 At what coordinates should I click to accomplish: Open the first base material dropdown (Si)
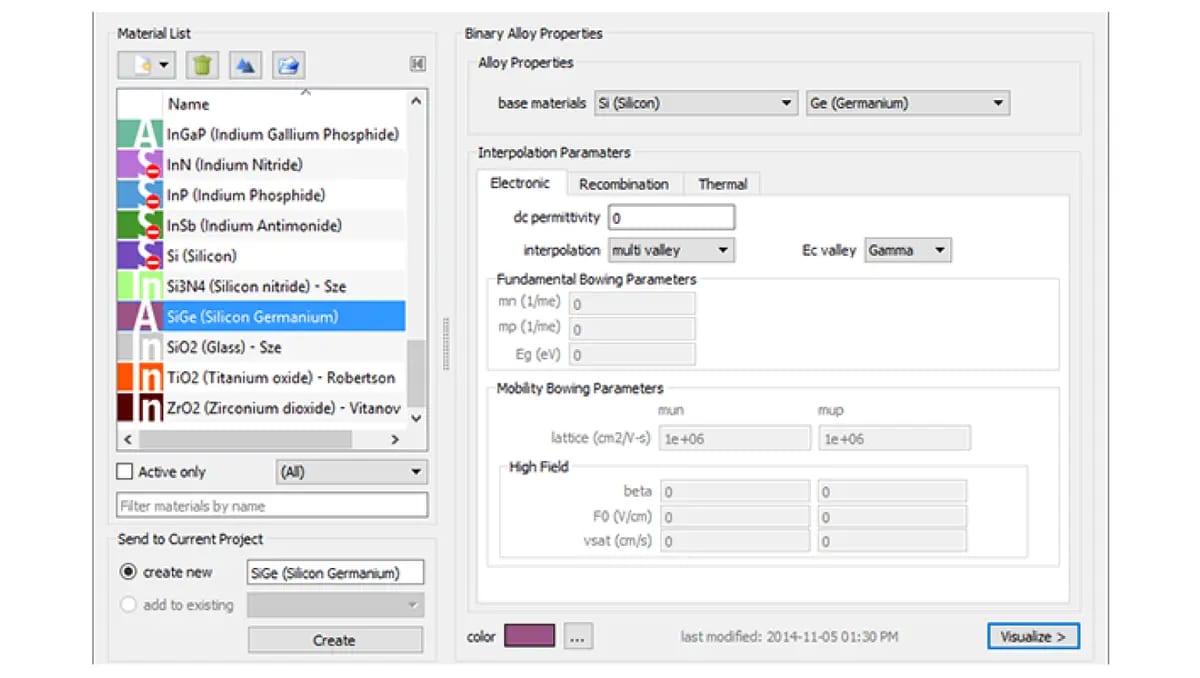coord(695,103)
